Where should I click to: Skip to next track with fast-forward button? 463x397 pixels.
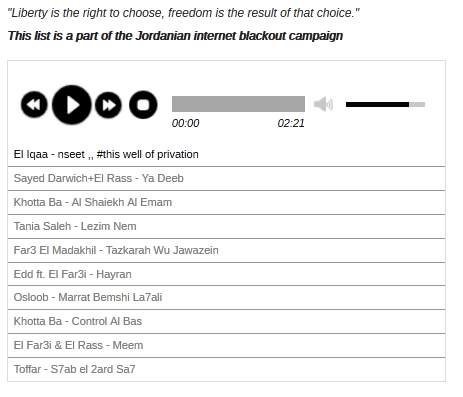[108, 105]
